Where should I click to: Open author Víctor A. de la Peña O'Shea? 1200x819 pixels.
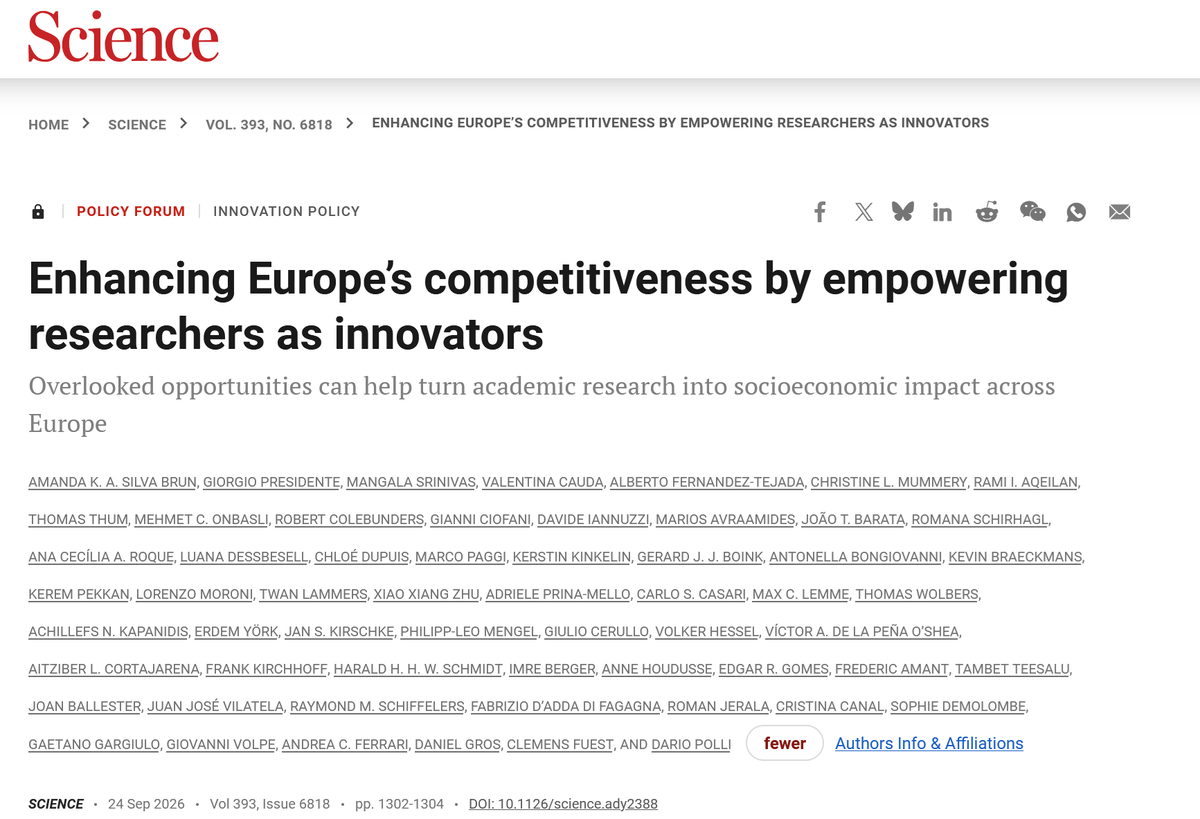click(x=862, y=632)
